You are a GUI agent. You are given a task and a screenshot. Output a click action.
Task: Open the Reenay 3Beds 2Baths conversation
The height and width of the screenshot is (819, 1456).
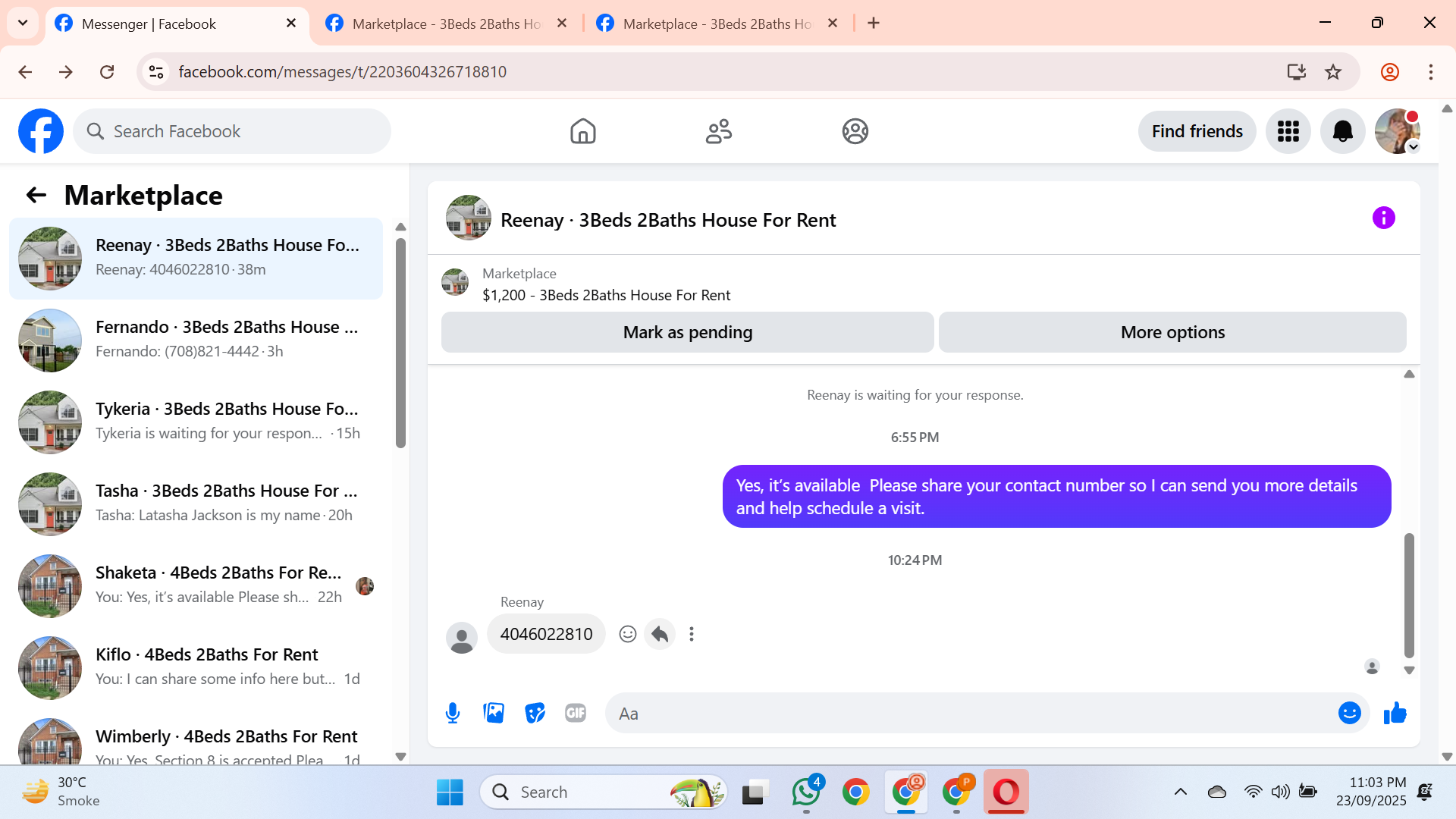[196, 259]
